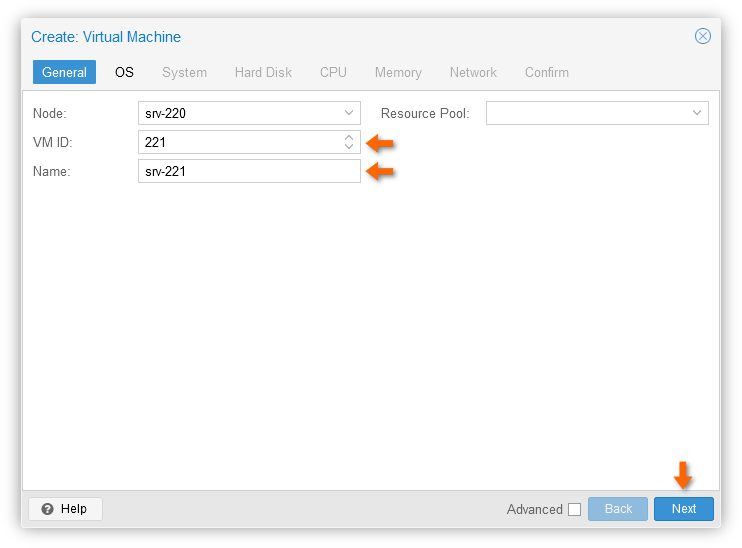Expand the Node dropdown arrow
The height and width of the screenshot is (548, 742).
(349, 113)
